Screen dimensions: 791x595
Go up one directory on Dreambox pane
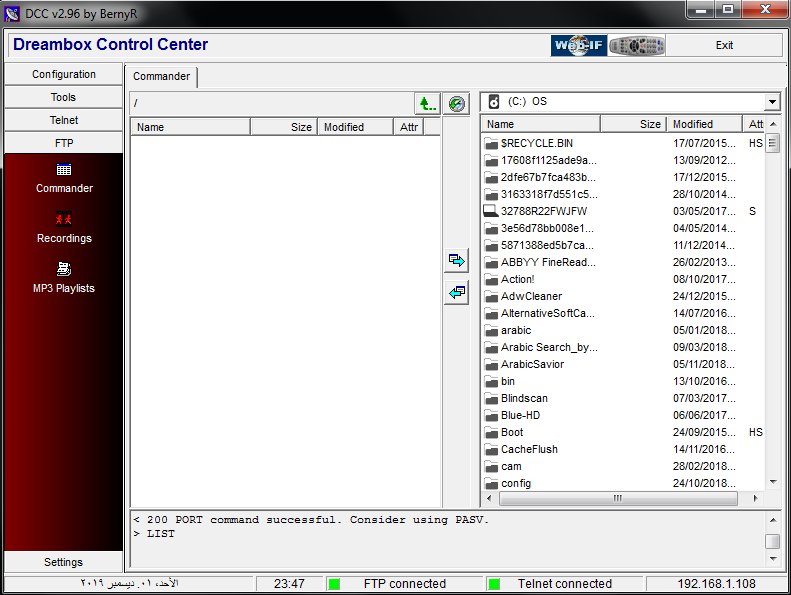click(x=427, y=104)
